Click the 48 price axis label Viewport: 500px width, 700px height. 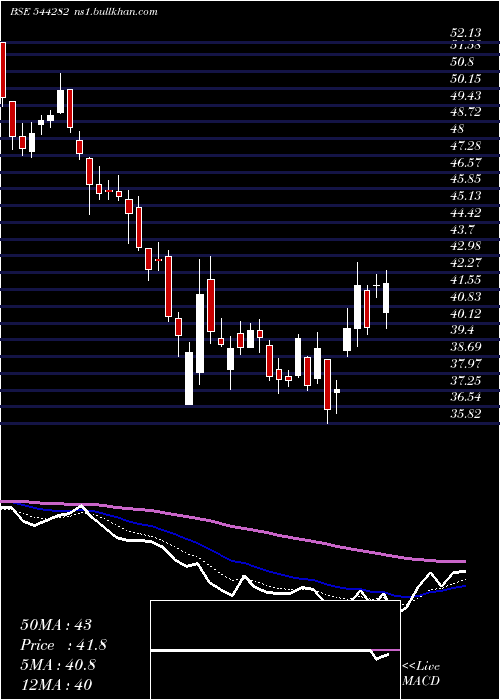click(458, 129)
